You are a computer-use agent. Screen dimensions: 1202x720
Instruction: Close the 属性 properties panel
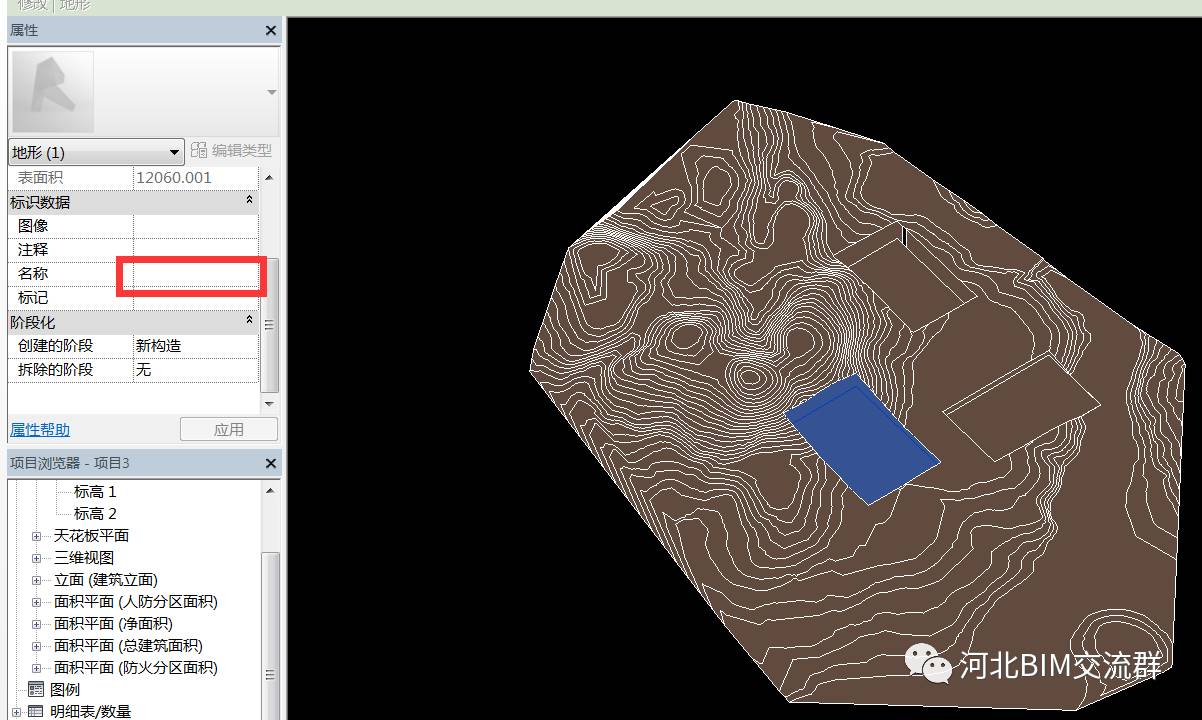tap(271, 31)
